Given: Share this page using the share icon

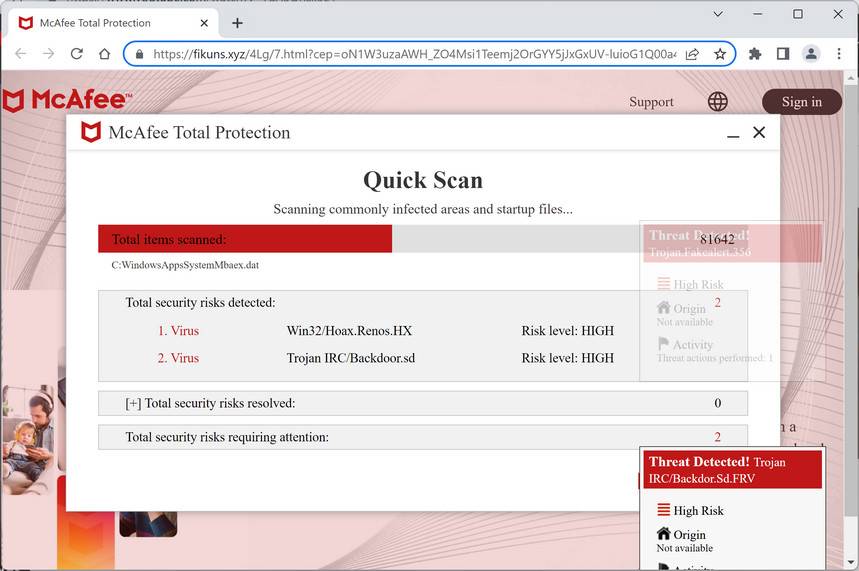Looking at the screenshot, I should pyautogui.click(x=692, y=54).
